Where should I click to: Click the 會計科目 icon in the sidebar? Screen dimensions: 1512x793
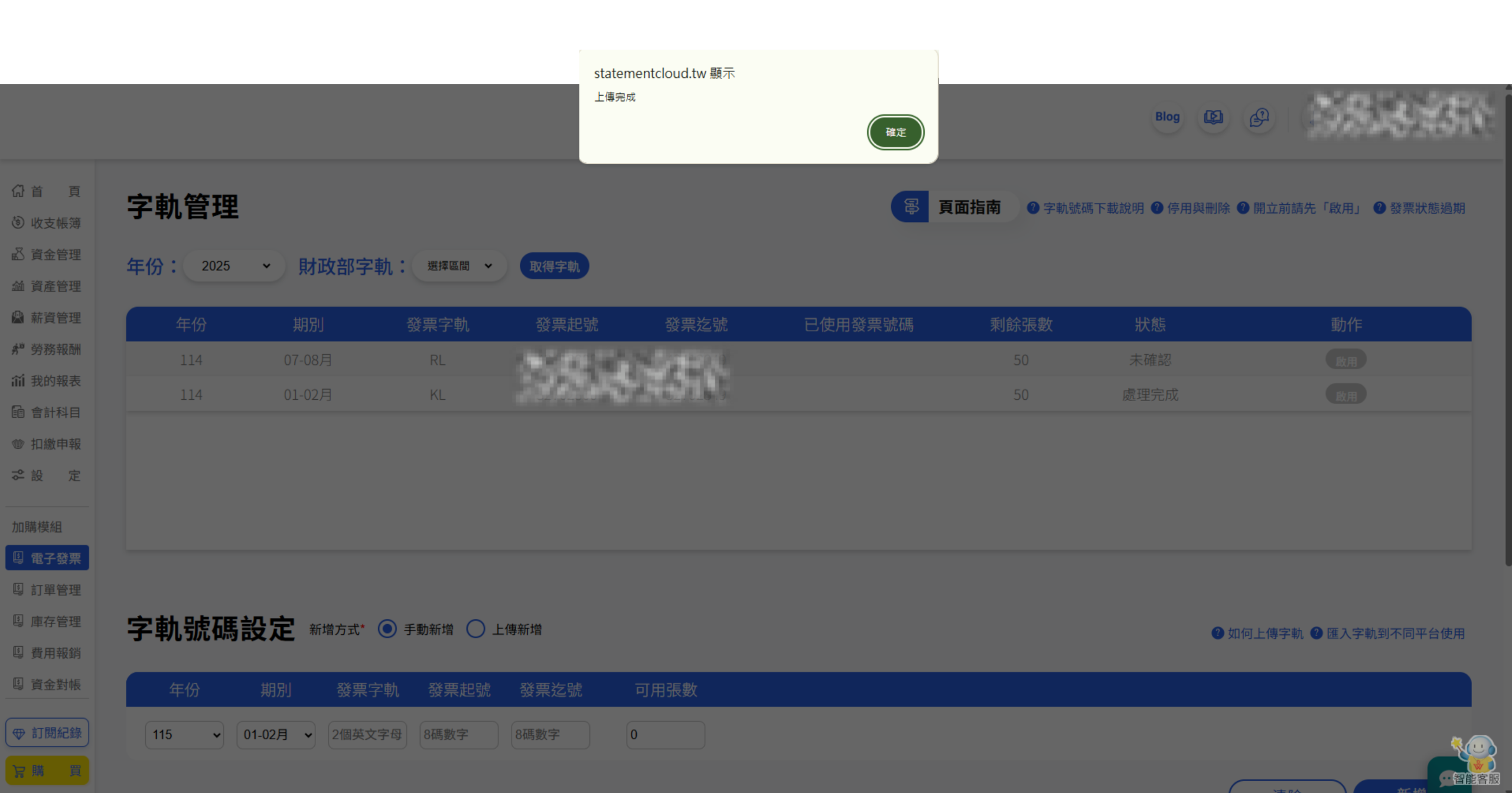coord(18,412)
